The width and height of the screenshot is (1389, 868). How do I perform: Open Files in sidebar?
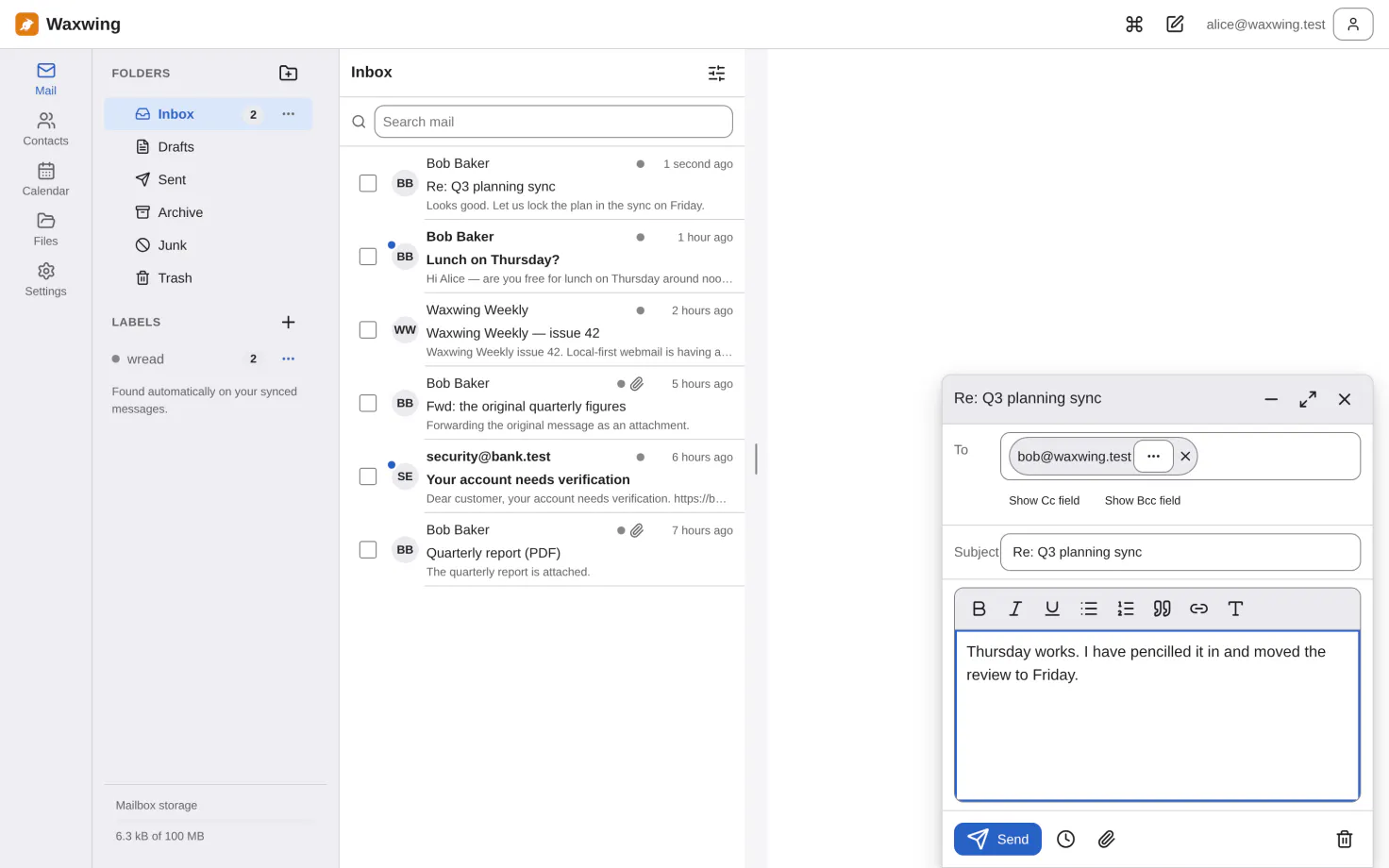(x=45, y=229)
